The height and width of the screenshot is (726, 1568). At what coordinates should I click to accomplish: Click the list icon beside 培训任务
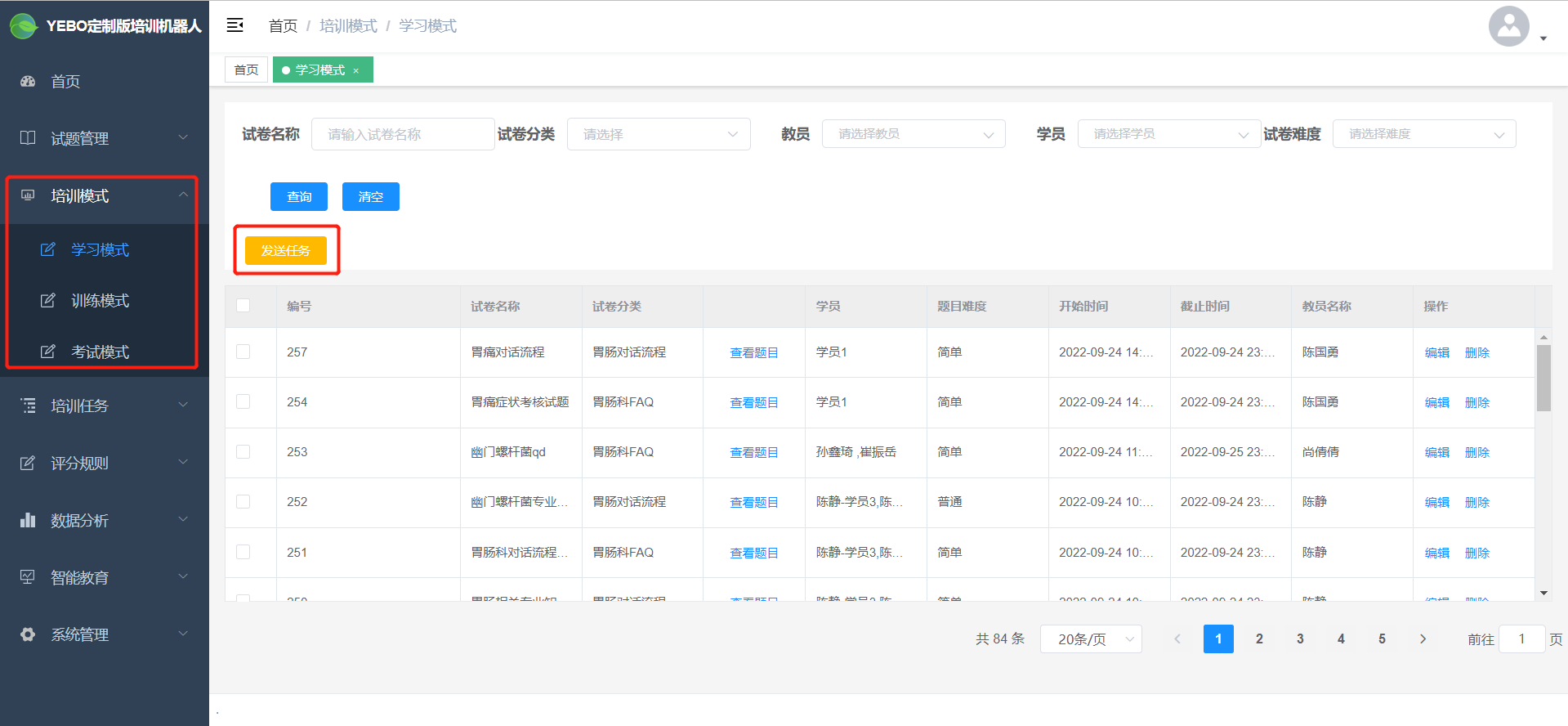click(28, 406)
